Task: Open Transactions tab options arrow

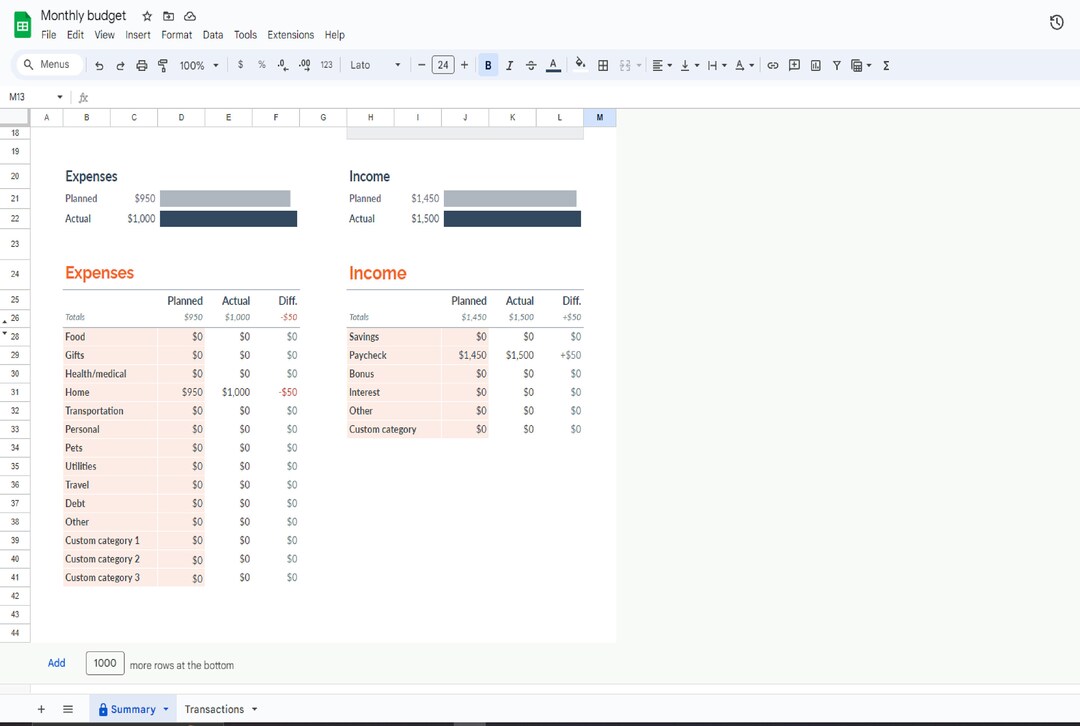Action: click(255, 709)
